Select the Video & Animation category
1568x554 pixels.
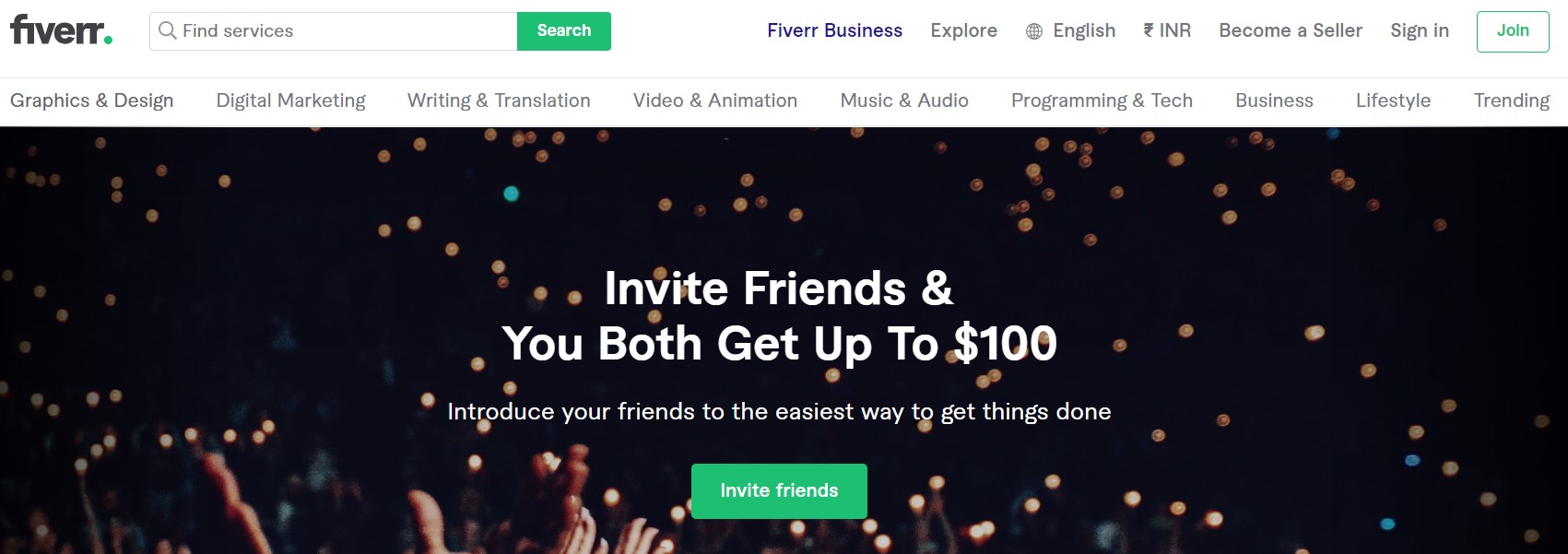(714, 100)
